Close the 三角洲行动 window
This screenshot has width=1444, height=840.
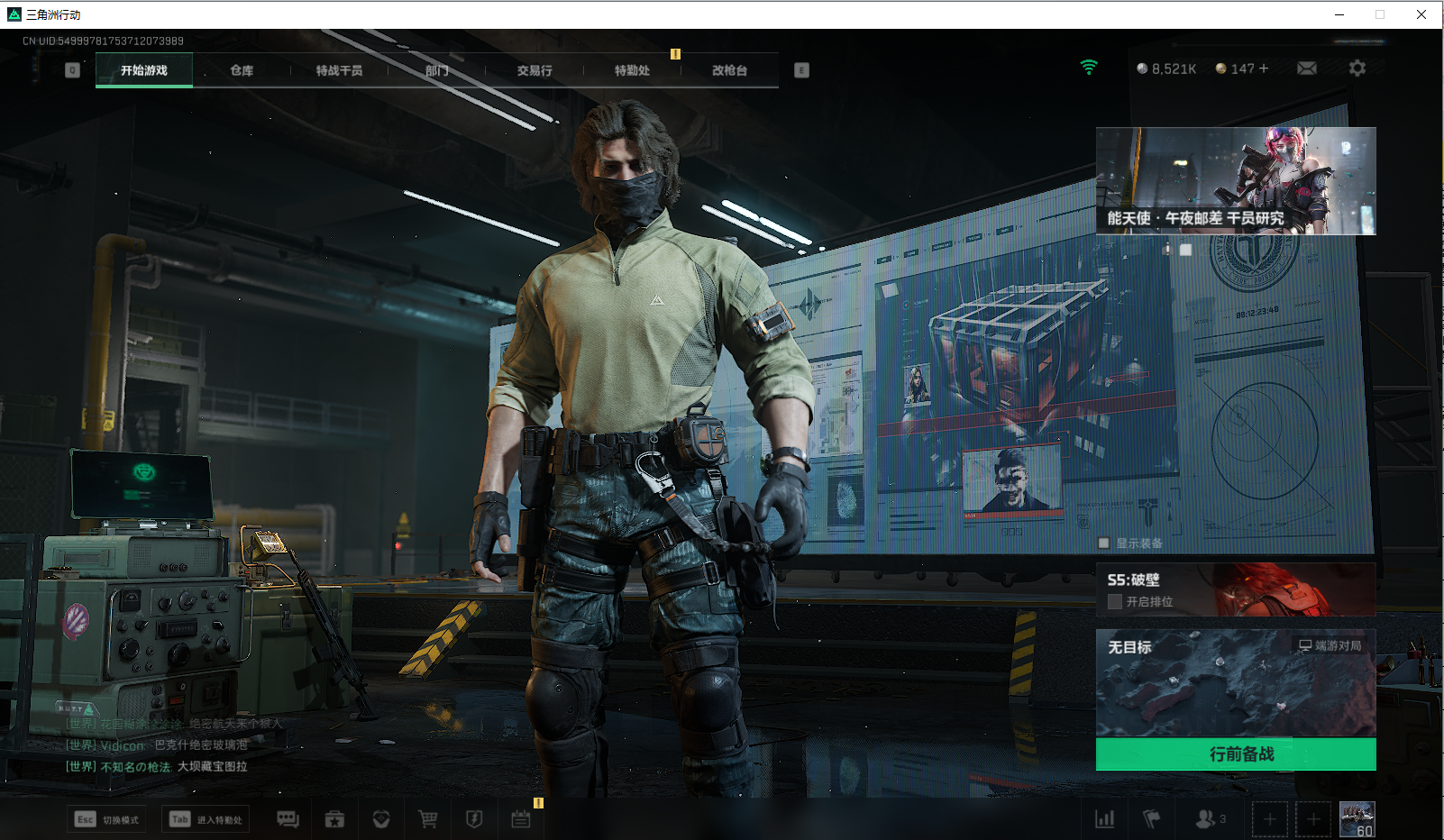[x=1421, y=14]
